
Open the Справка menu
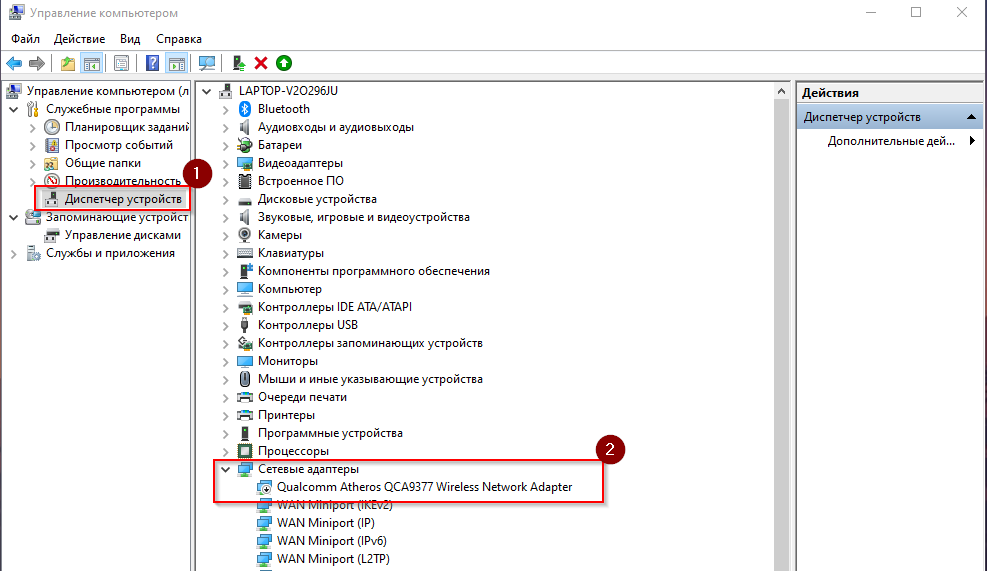tap(179, 39)
